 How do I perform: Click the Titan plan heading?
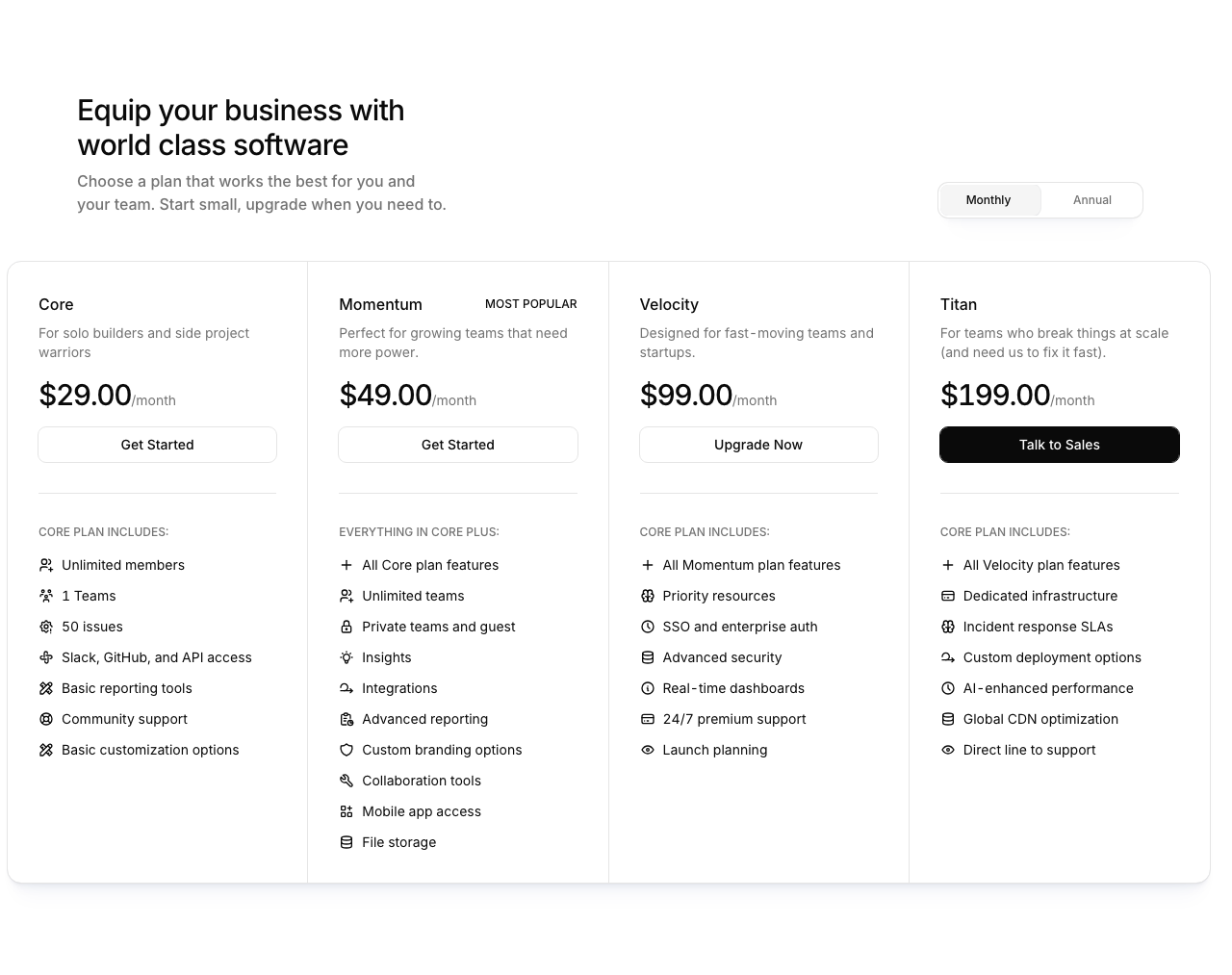pyautogui.click(x=959, y=304)
